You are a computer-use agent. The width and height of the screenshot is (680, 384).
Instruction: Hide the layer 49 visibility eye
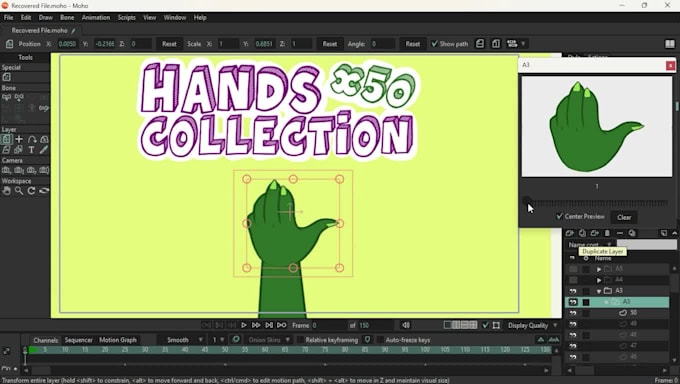click(x=573, y=324)
